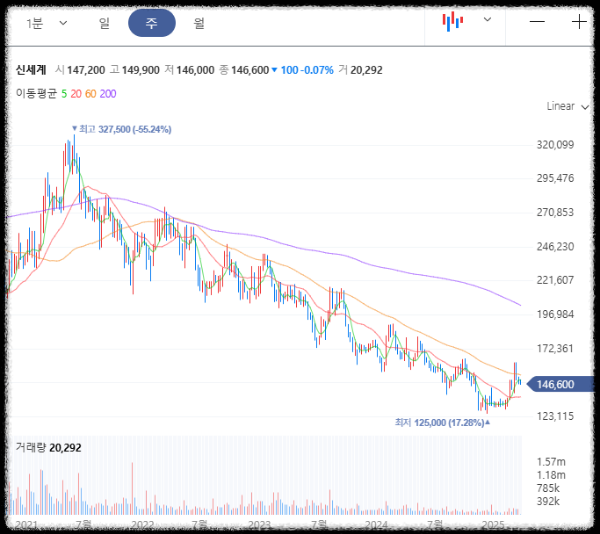Click the 392k volume axis label

coord(548,501)
